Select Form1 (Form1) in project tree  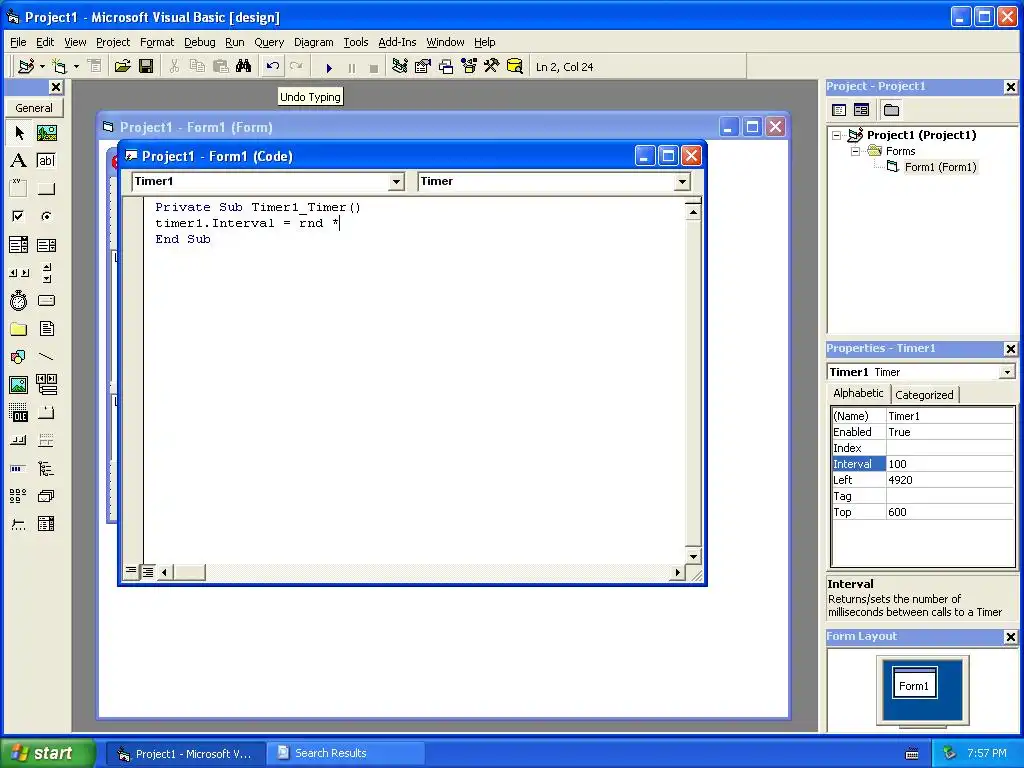tap(940, 167)
